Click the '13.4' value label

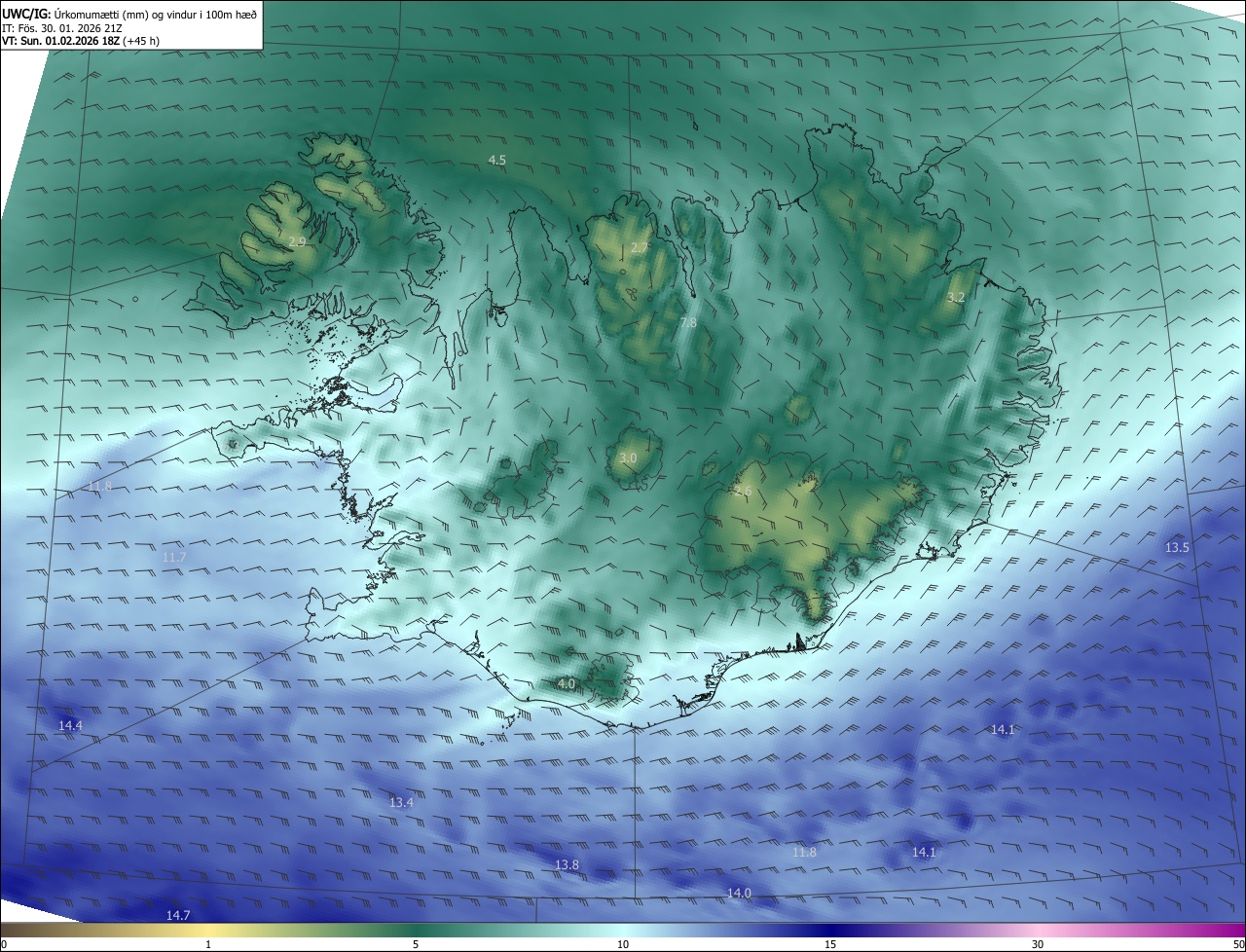tap(401, 802)
